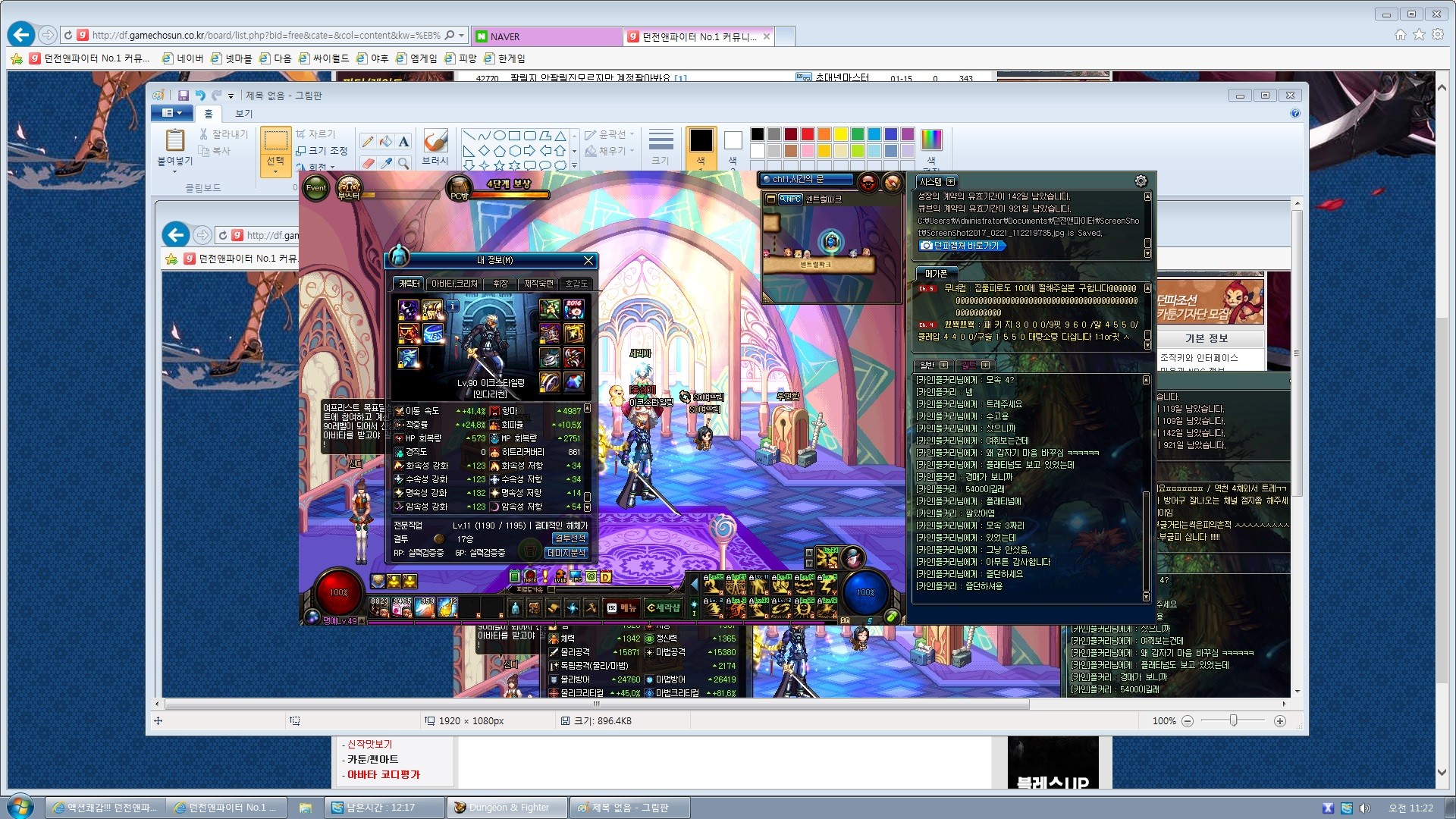Select the Text tool in Paint
Screen dimensions: 1456x819
tap(403, 141)
